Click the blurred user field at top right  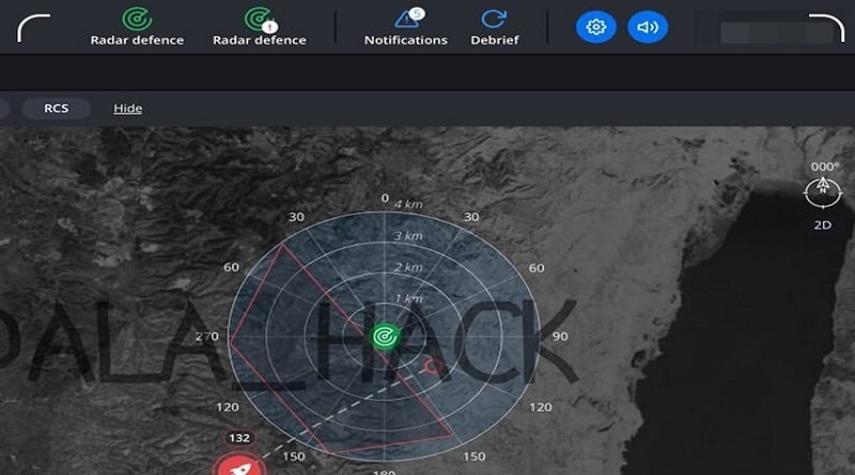point(763,27)
